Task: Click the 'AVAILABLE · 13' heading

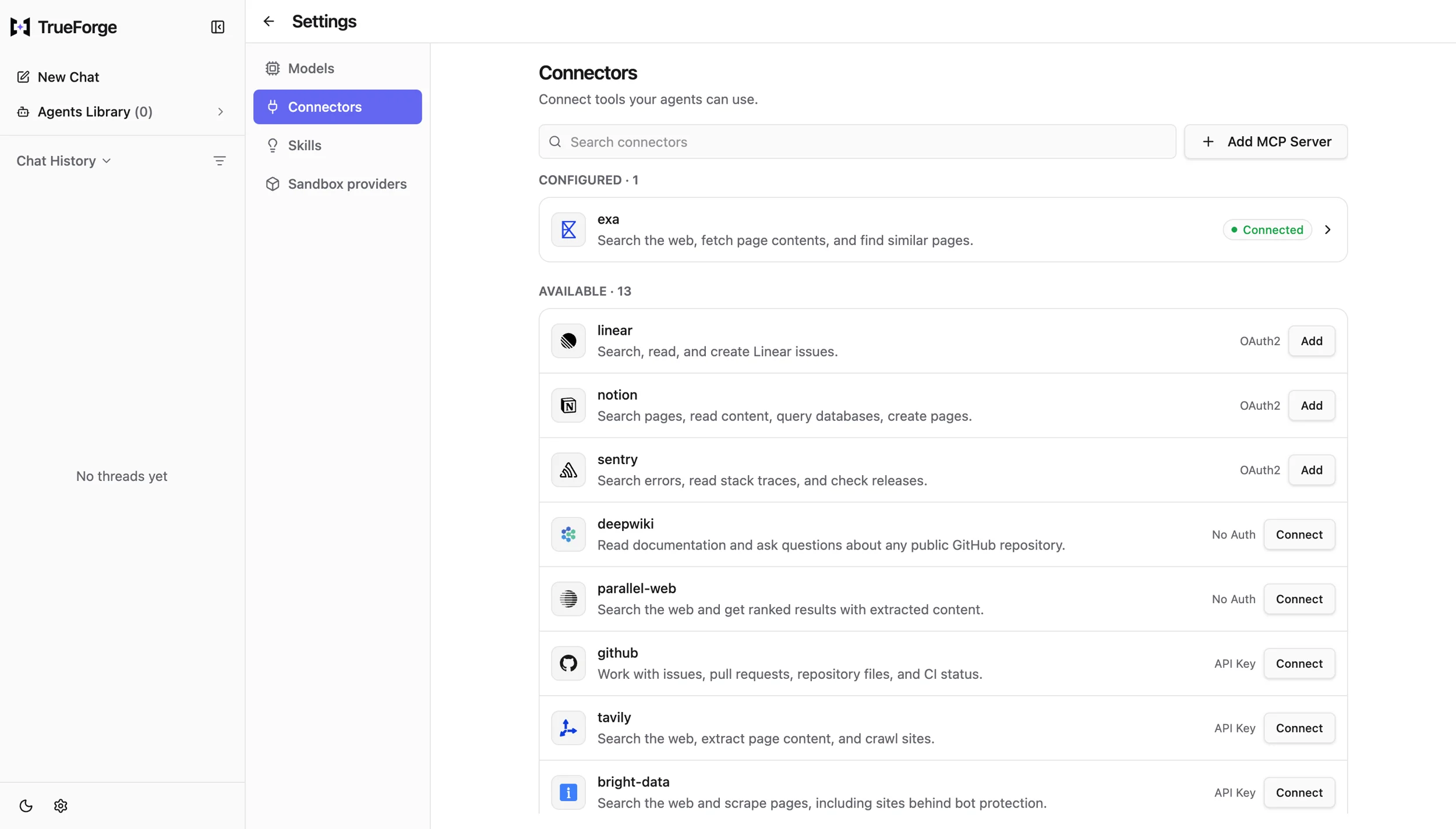Action: (x=585, y=291)
